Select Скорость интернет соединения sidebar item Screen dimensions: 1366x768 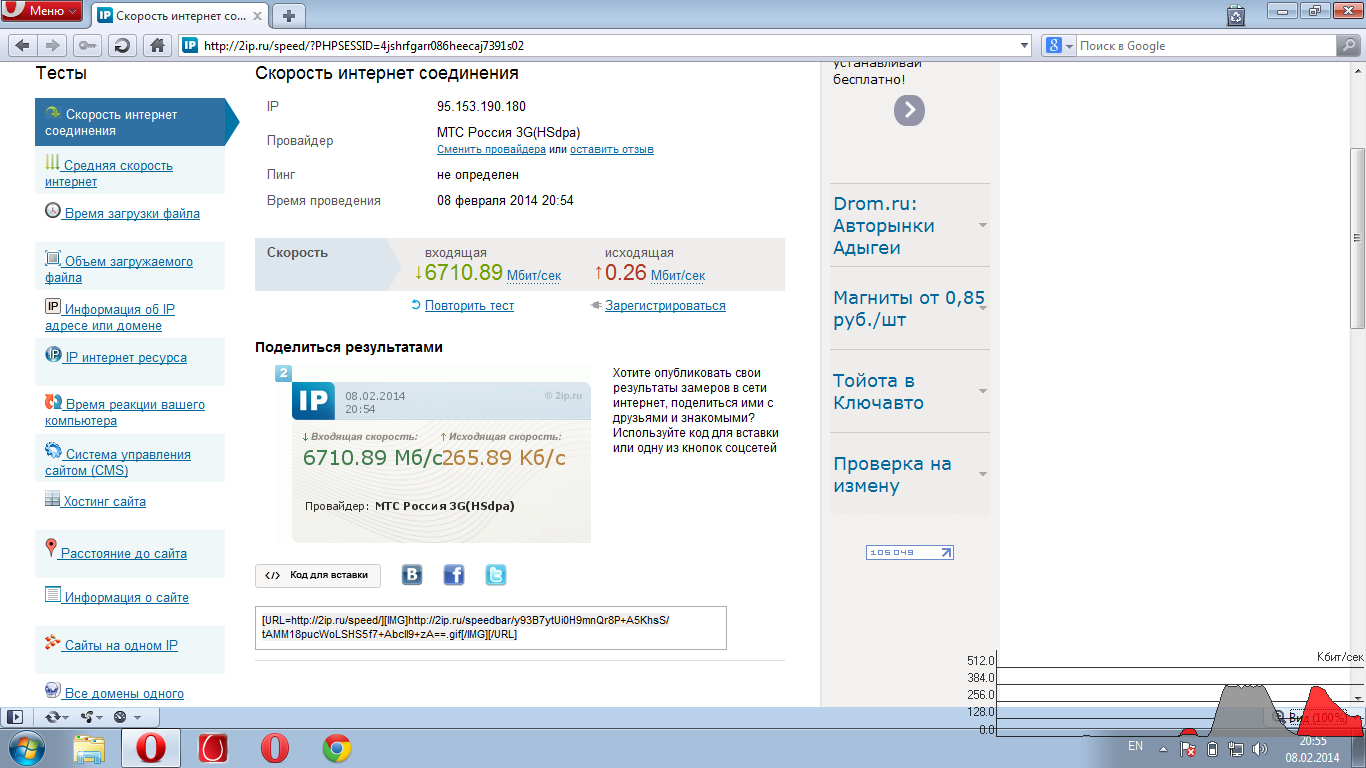pos(130,122)
